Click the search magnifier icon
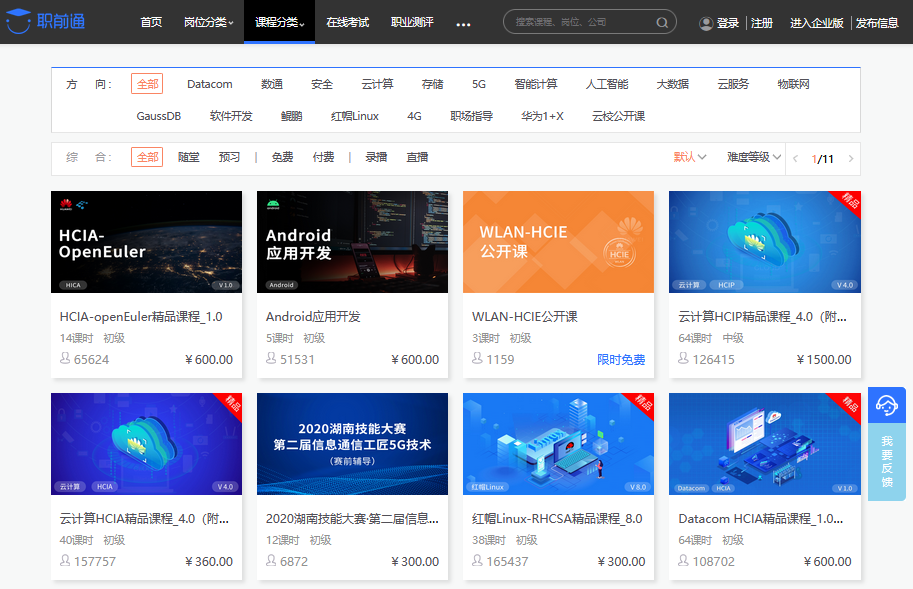Screen dimensions: 913x589 point(662,23)
